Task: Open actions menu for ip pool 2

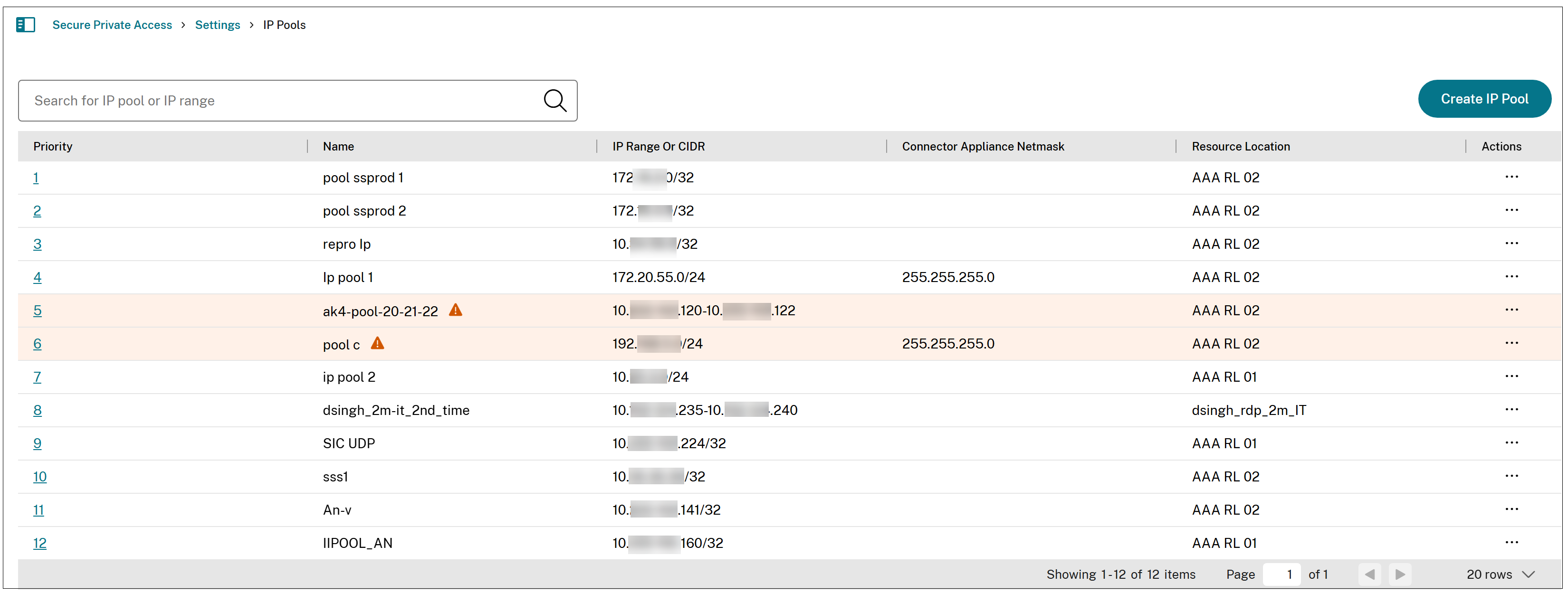Action: [x=1511, y=377]
